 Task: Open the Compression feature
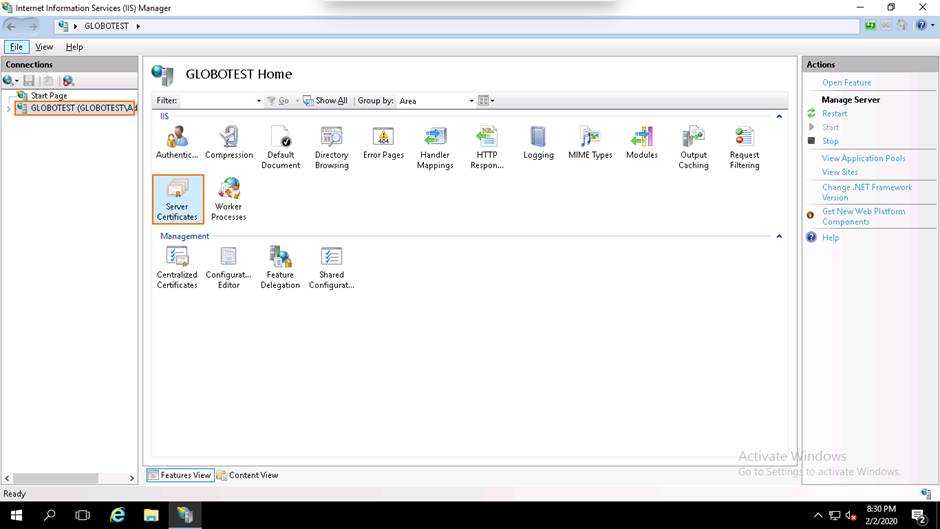coord(228,143)
